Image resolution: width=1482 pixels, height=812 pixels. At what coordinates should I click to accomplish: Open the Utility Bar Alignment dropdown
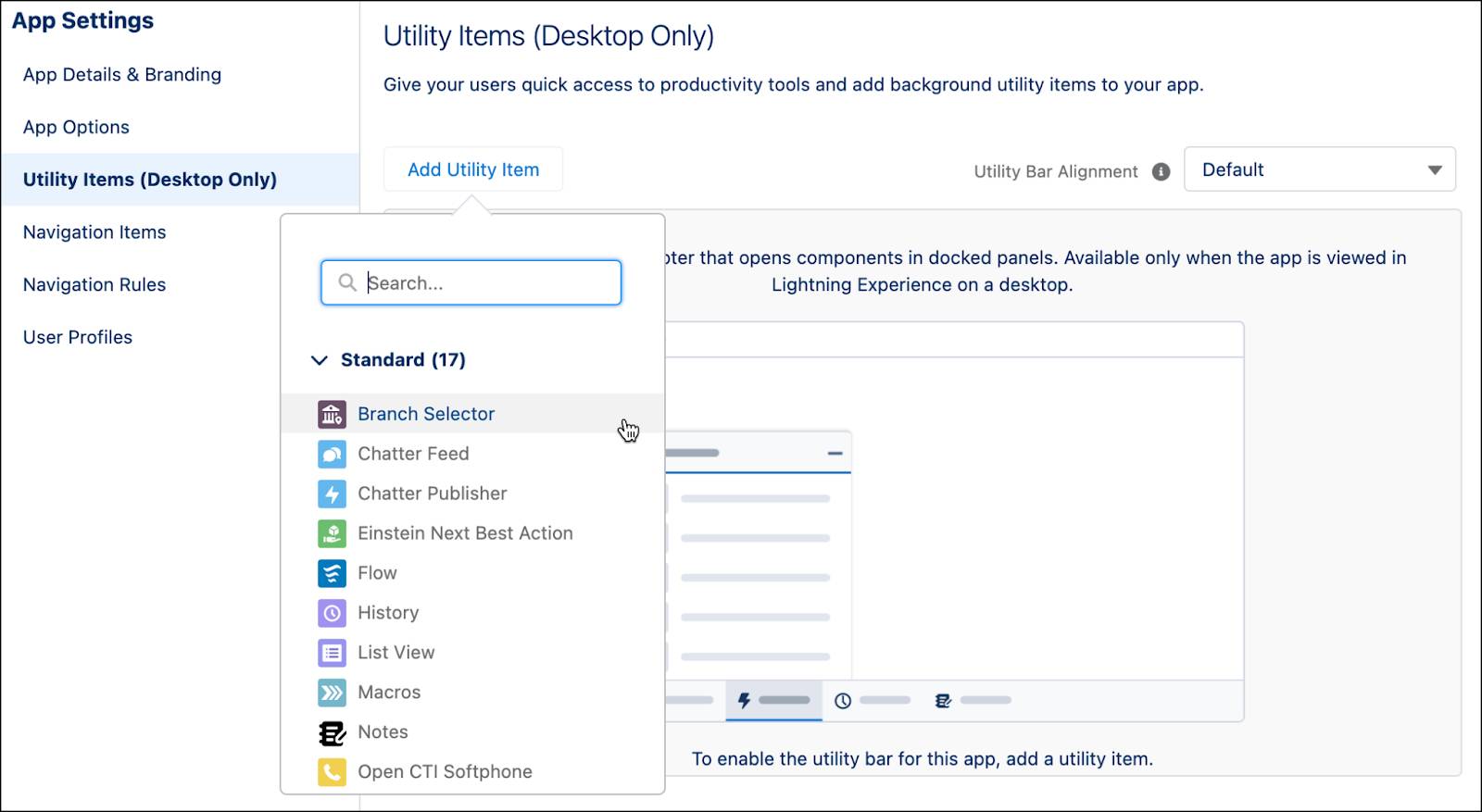[1320, 169]
